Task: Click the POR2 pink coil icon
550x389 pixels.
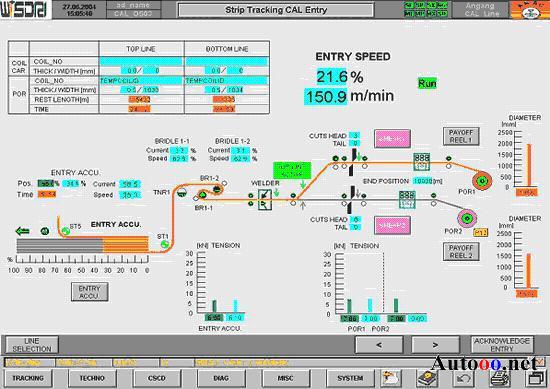Action: point(467,218)
